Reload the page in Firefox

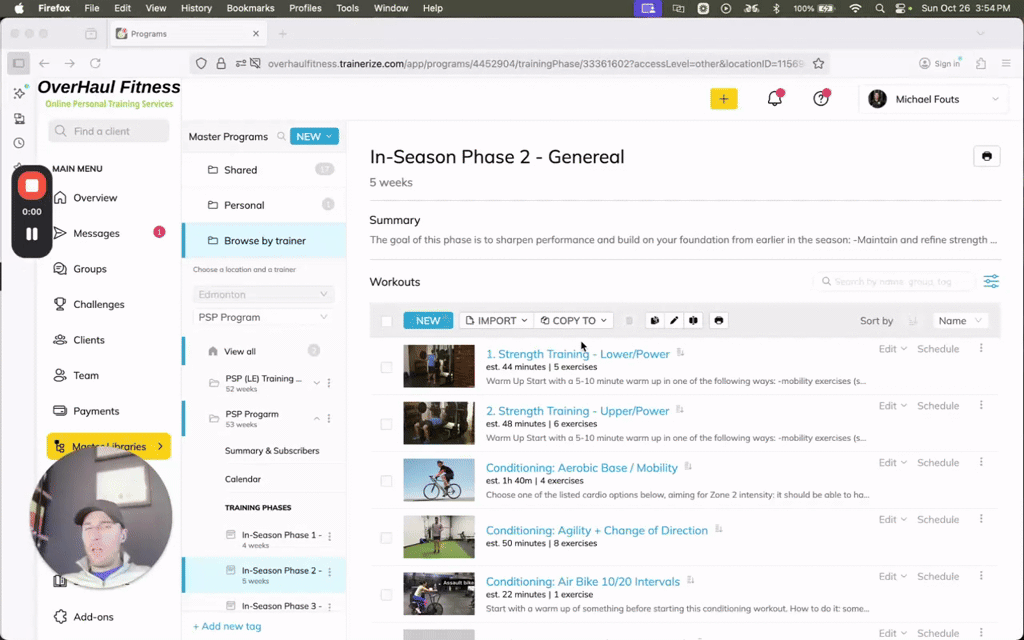(x=95, y=63)
